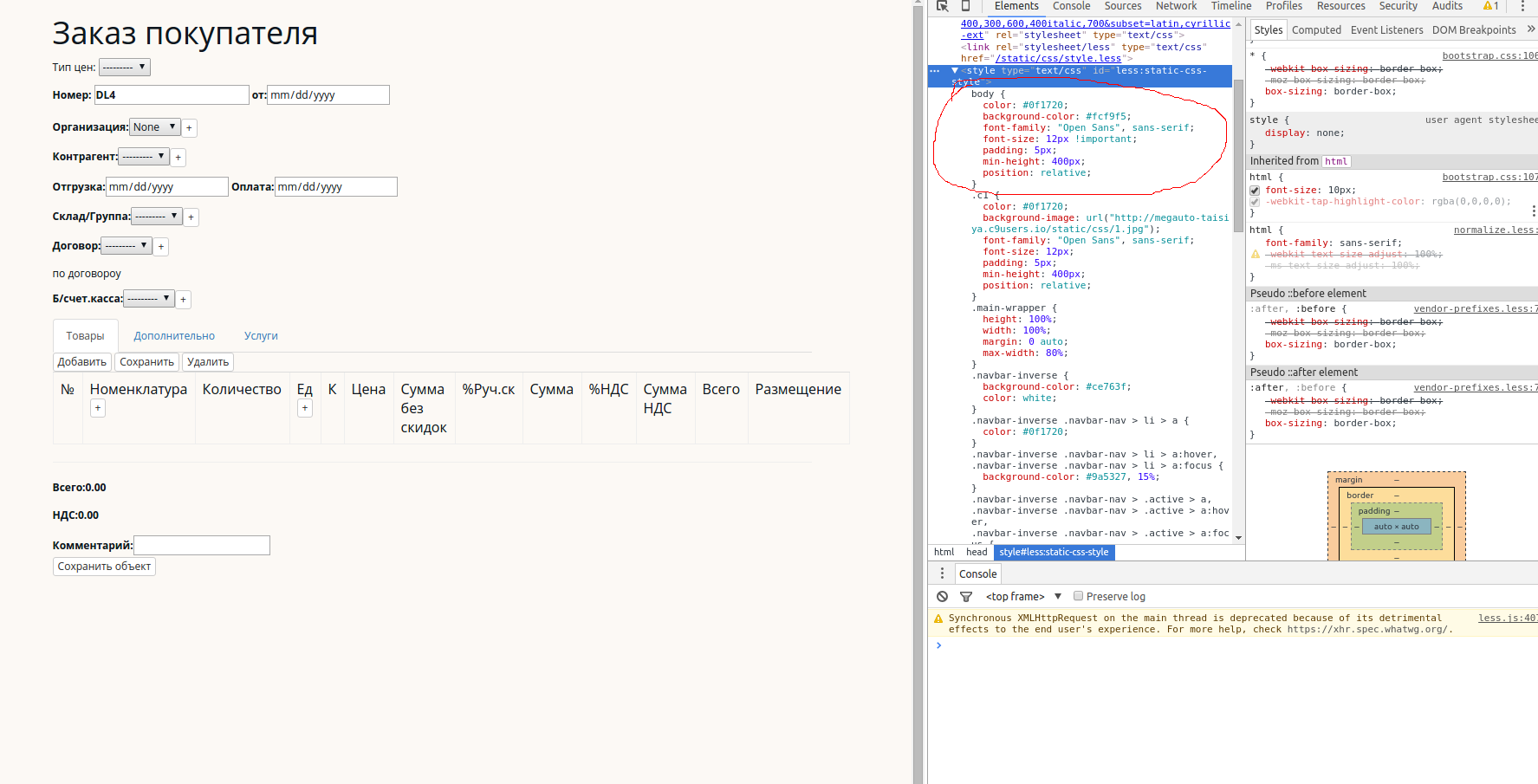The width and height of the screenshot is (1538, 784).
Task: Select the head breadcrumb node
Action: [977, 552]
